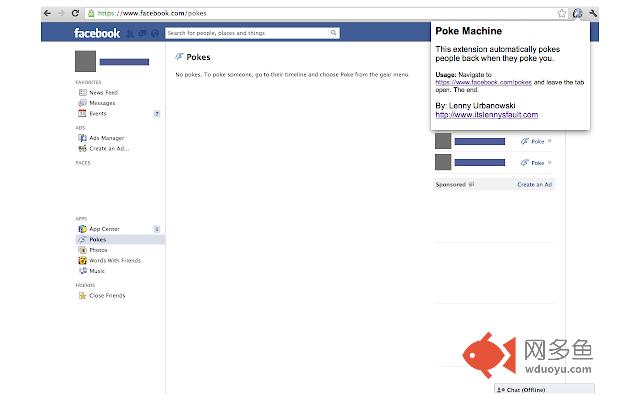Open the browser wrench settings menu
Viewport: 640px width, 400px height.
click(593, 13)
